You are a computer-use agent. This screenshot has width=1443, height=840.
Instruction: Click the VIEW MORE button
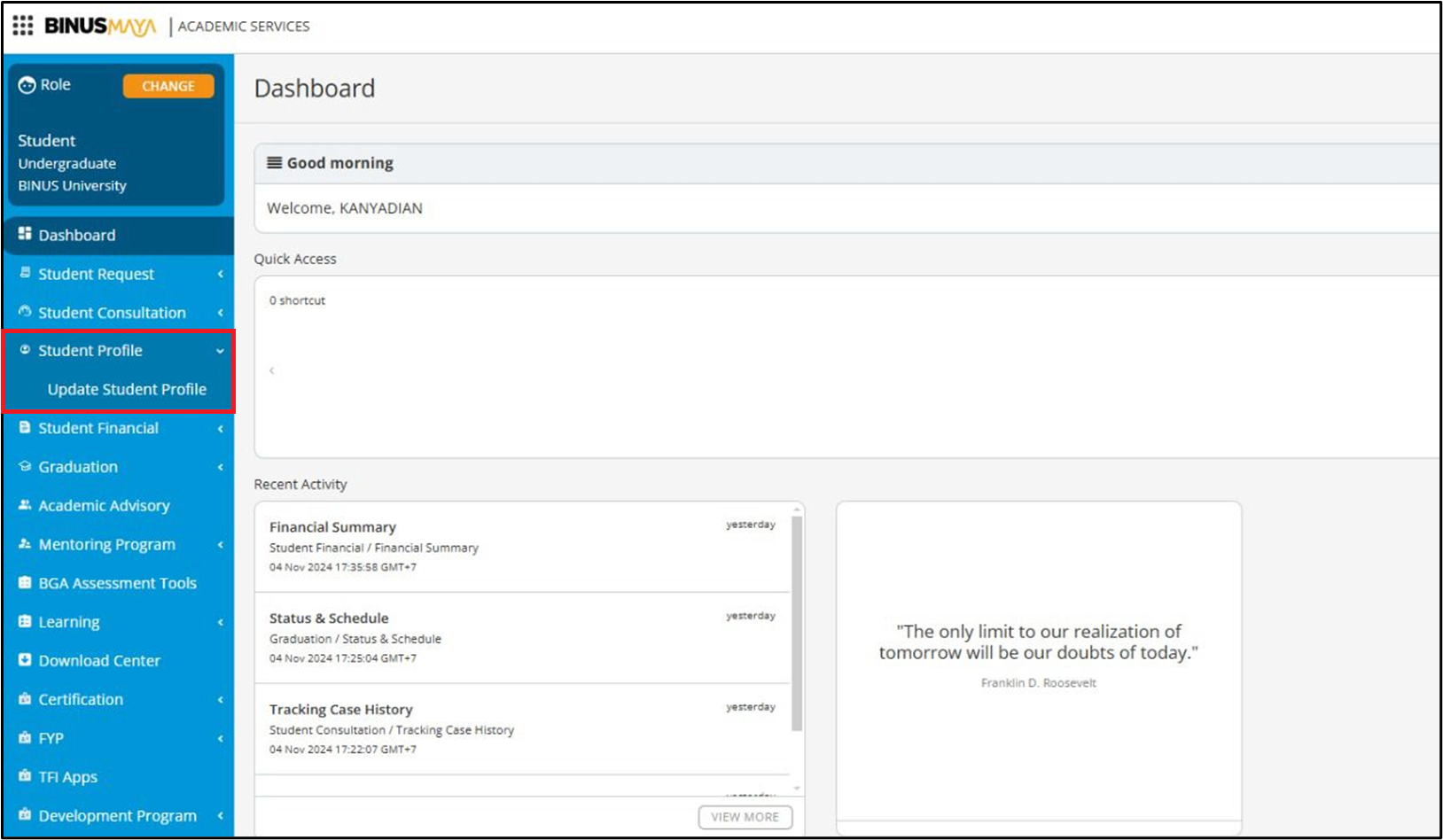coord(745,817)
